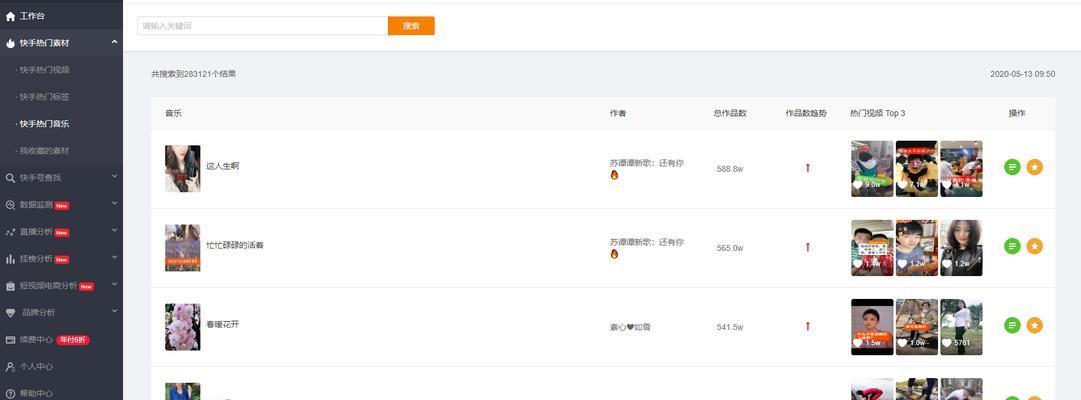Open the 忙忙碌碌的活着 music cover image
Screen dimensions: 1081x400
183,248
